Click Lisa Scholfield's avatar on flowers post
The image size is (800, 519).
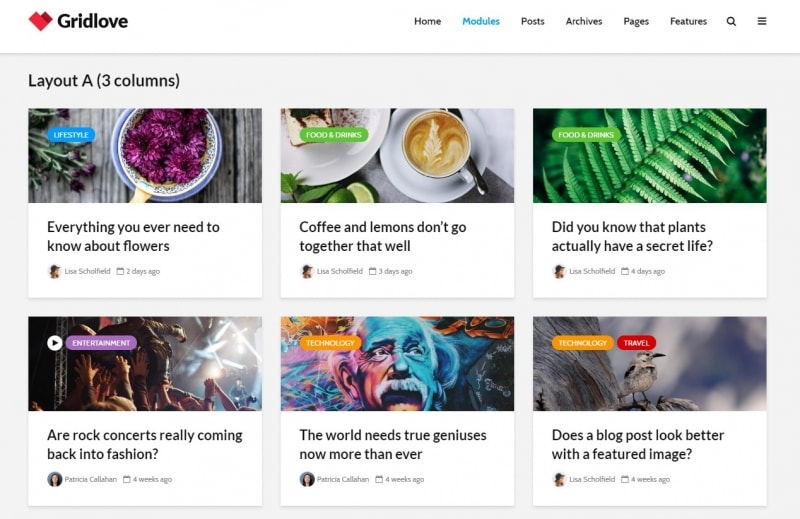coord(54,271)
